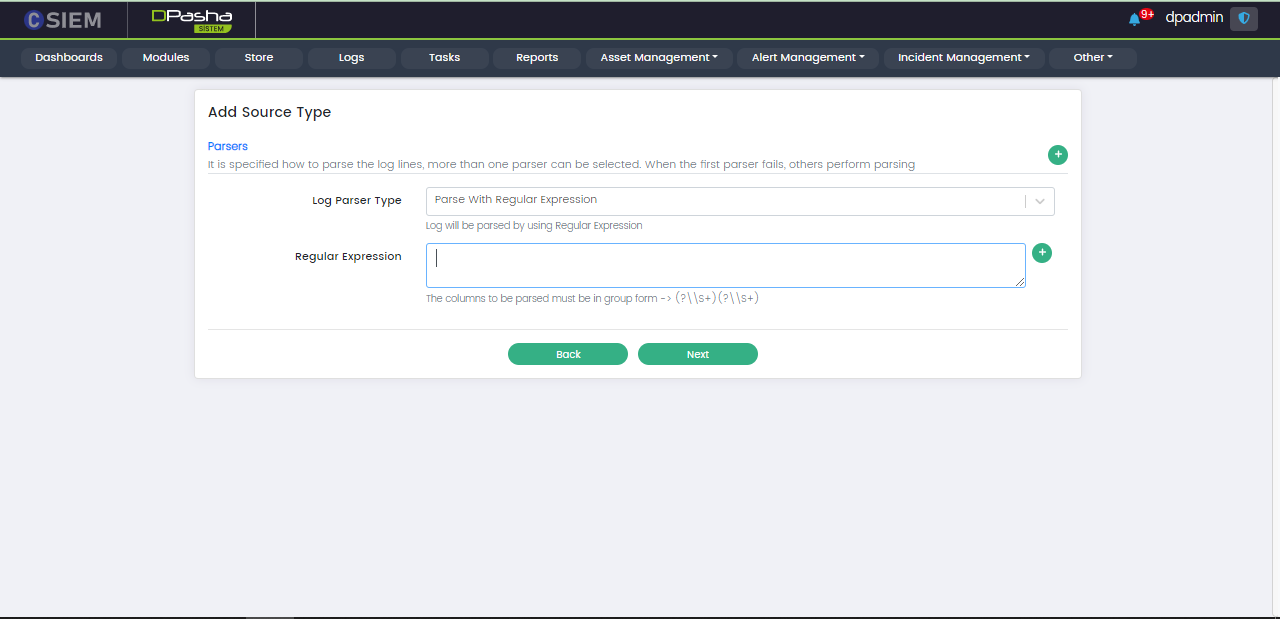The image size is (1280, 619).
Task: Click the shield user profile icon
Action: coord(1244,18)
